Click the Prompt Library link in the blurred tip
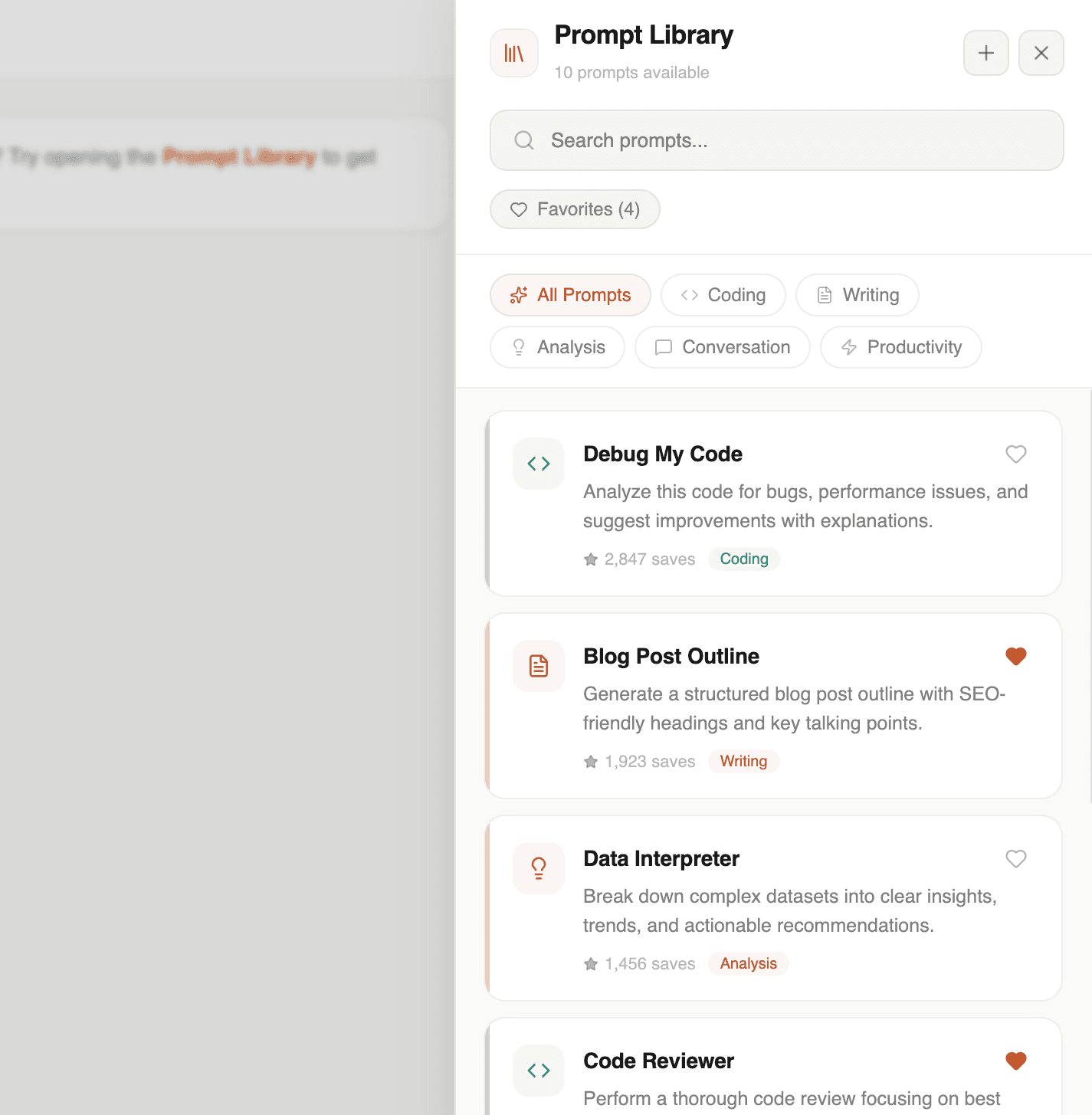Image resolution: width=1092 pixels, height=1115 pixels. (x=240, y=157)
